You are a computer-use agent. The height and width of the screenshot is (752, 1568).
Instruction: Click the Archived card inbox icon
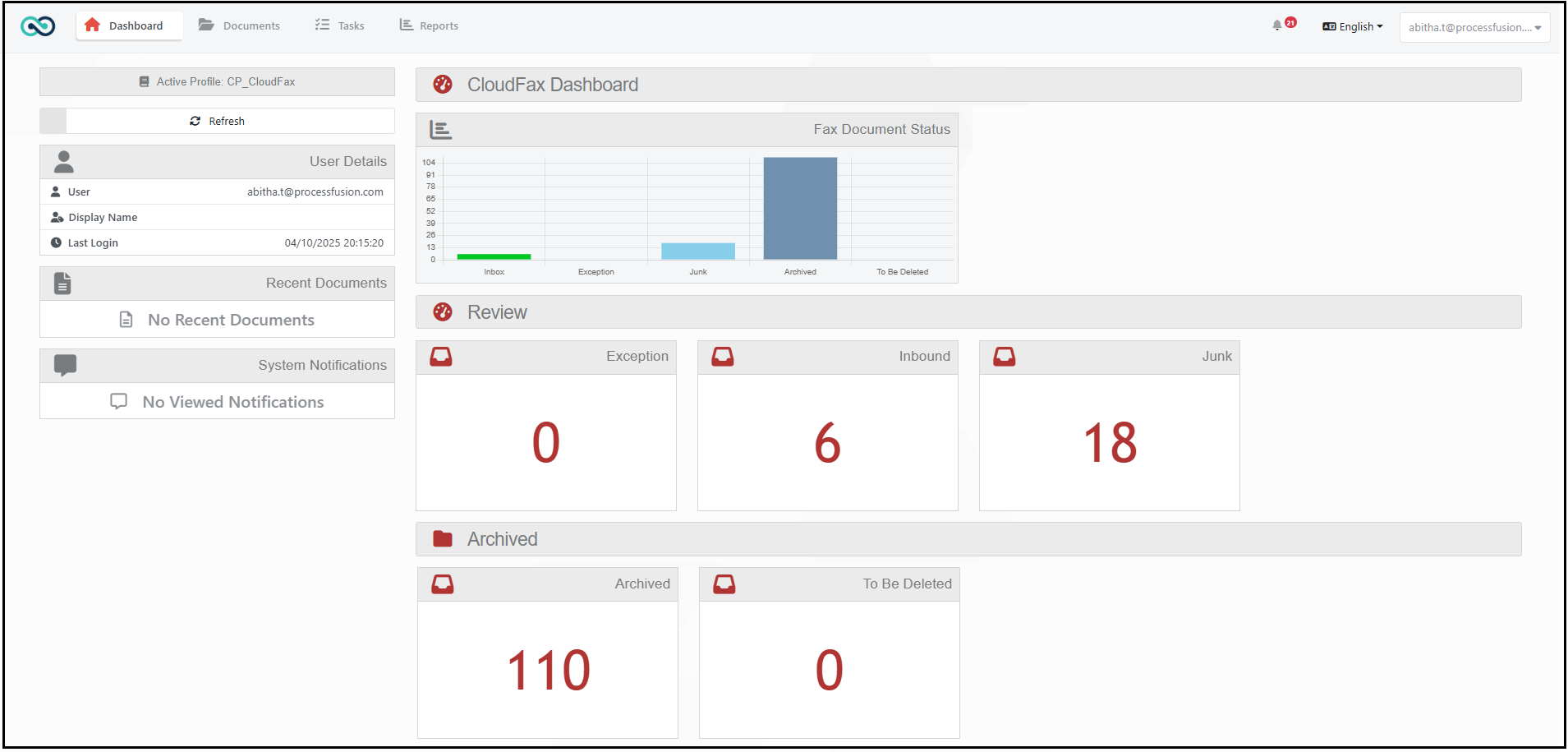[443, 584]
